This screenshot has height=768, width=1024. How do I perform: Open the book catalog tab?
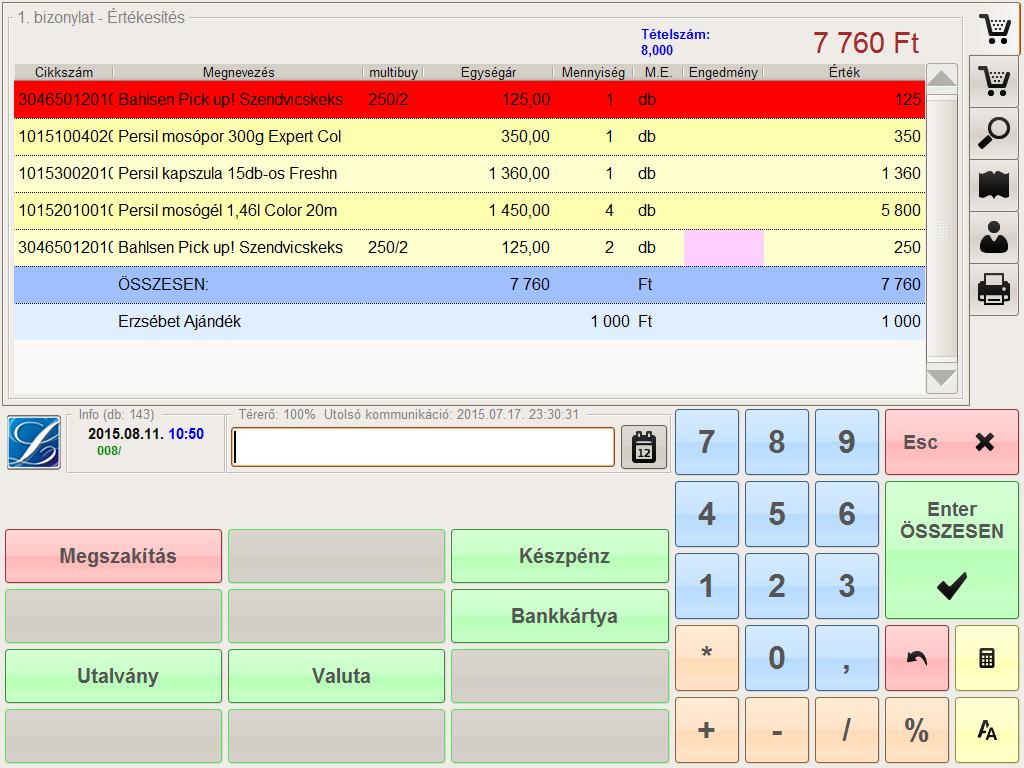coord(995,185)
